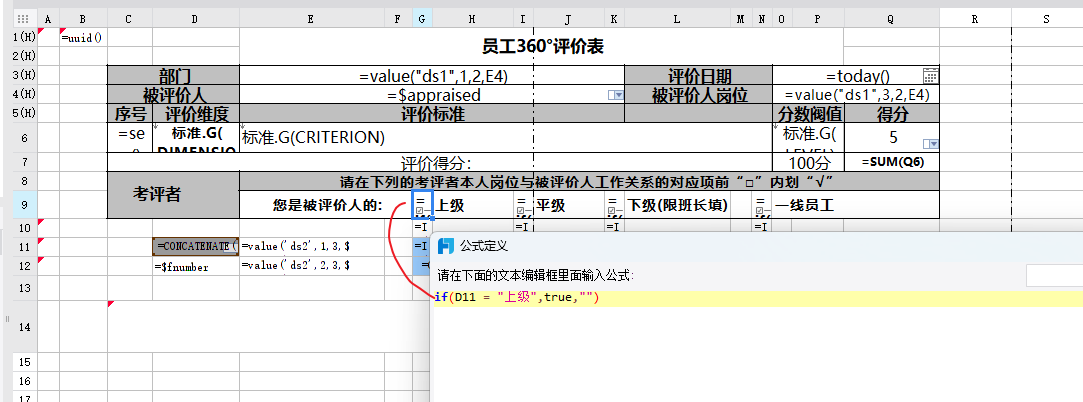Select the 被评价人 label cell
This screenshot has height=402, width=1083.
click(173, 95)
